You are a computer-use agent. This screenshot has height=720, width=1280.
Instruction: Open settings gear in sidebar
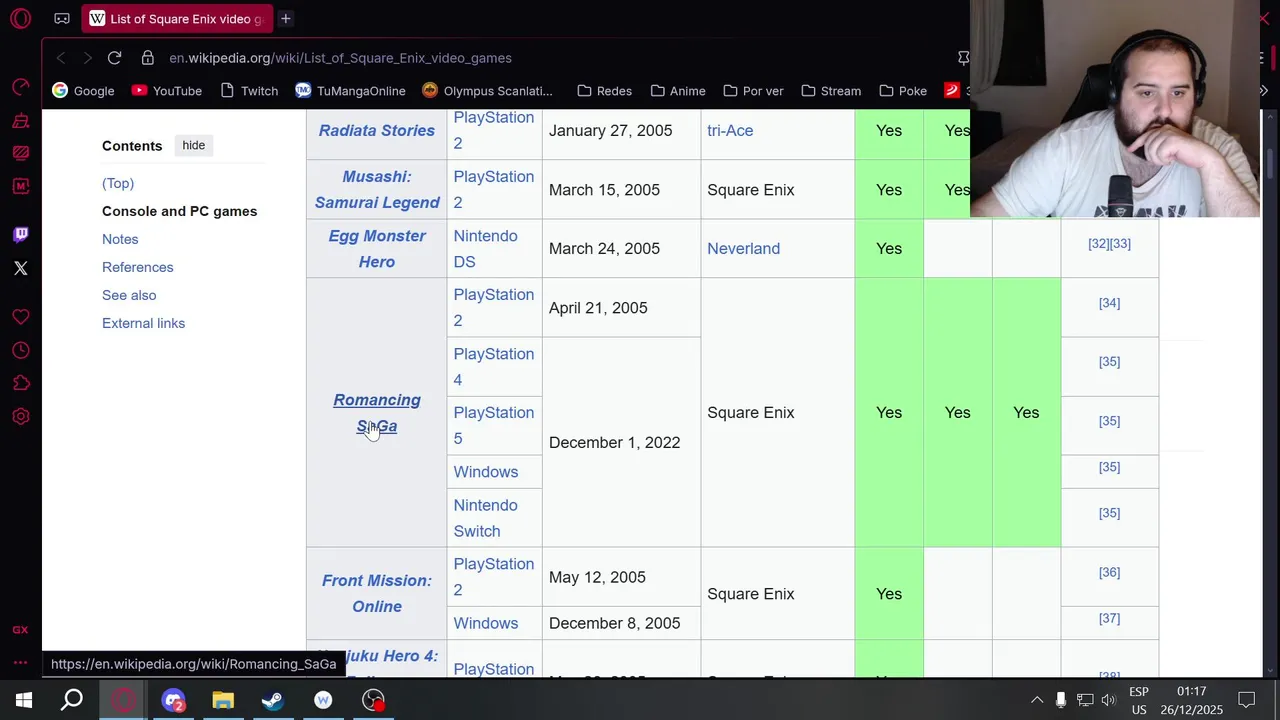[x=20, y=416]
